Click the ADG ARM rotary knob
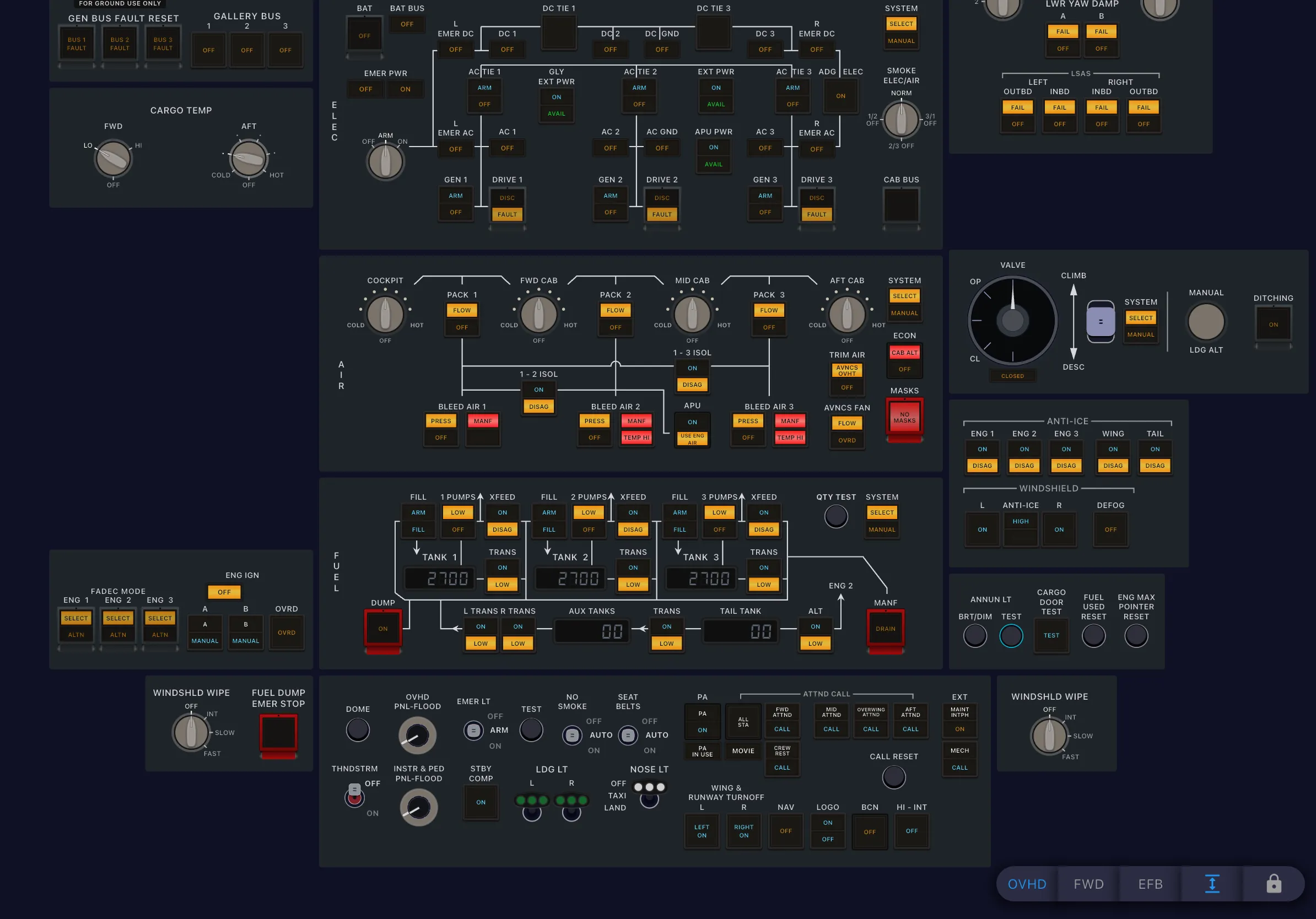The width and height of the screenshot is (1316, 919). point(385,161)
